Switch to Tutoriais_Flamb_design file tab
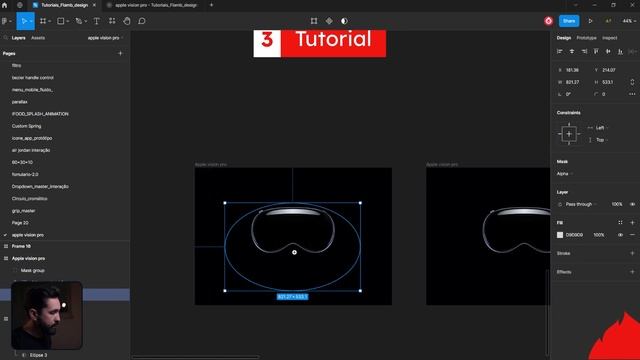 64,5
